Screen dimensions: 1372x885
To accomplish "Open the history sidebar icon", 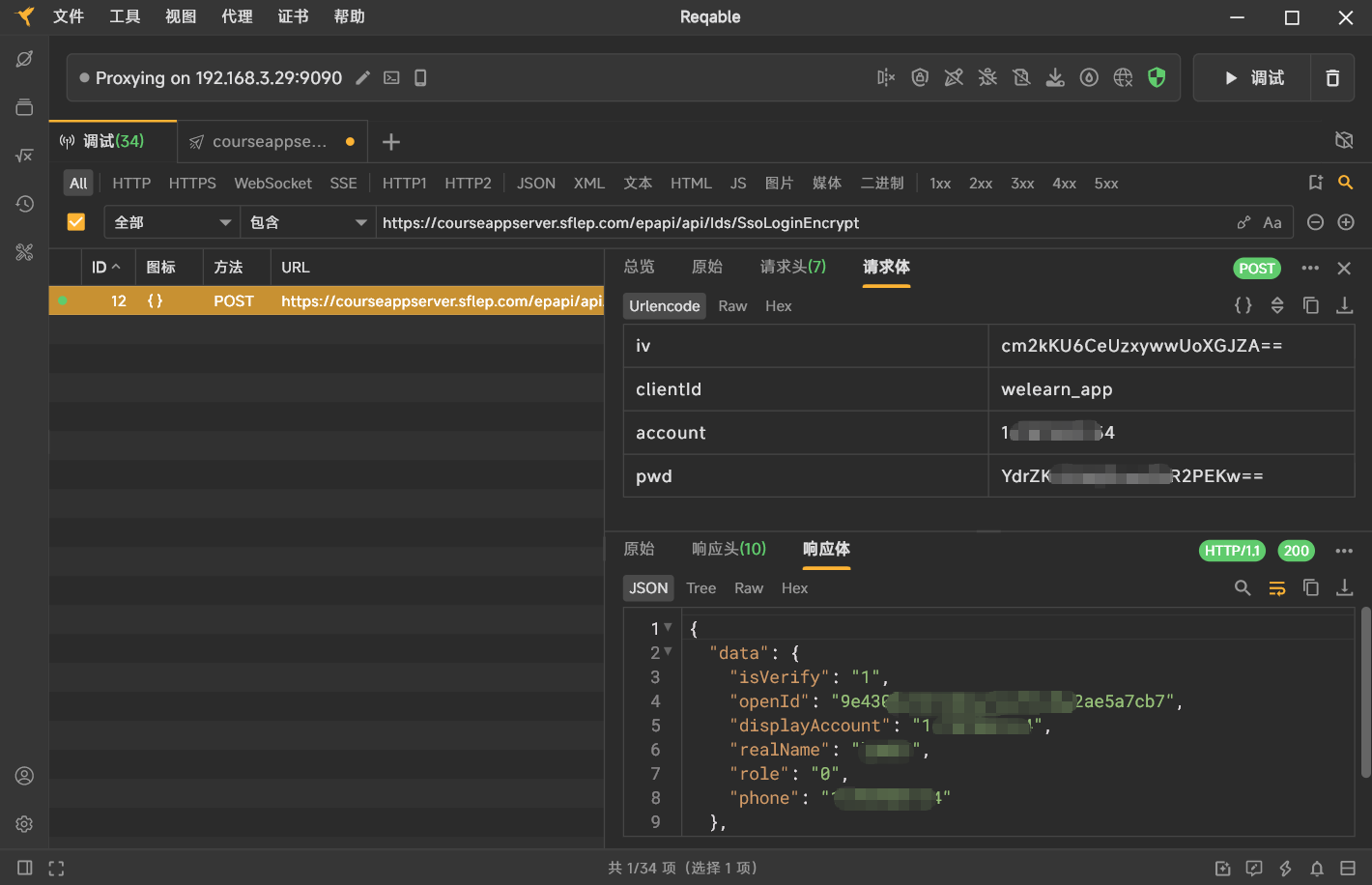I will point(24,204).
